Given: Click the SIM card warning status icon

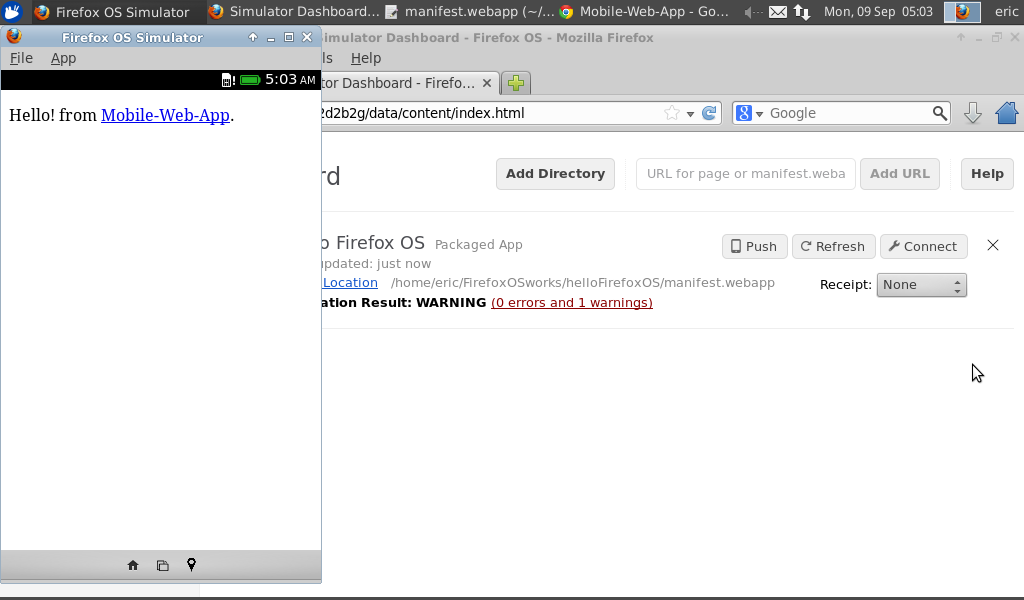Looking at the screenshot, I should [228, 80].
